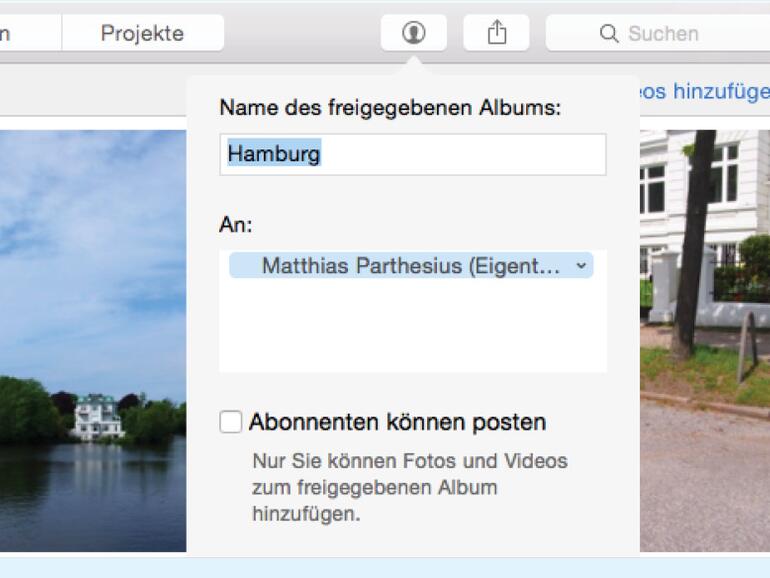
Task: Select the partially visible tab left of Projekte
Action: (x=25, y=33)
